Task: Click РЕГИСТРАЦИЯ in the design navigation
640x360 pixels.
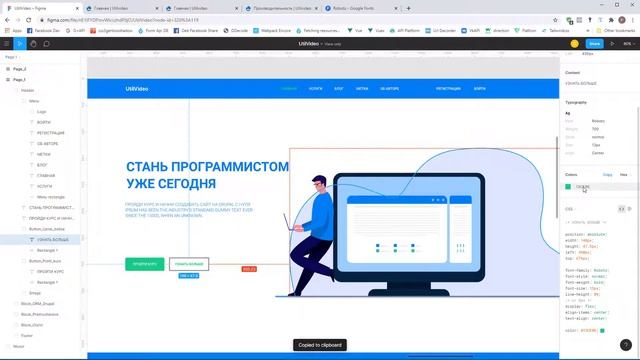Action: (x=448, y=89)
